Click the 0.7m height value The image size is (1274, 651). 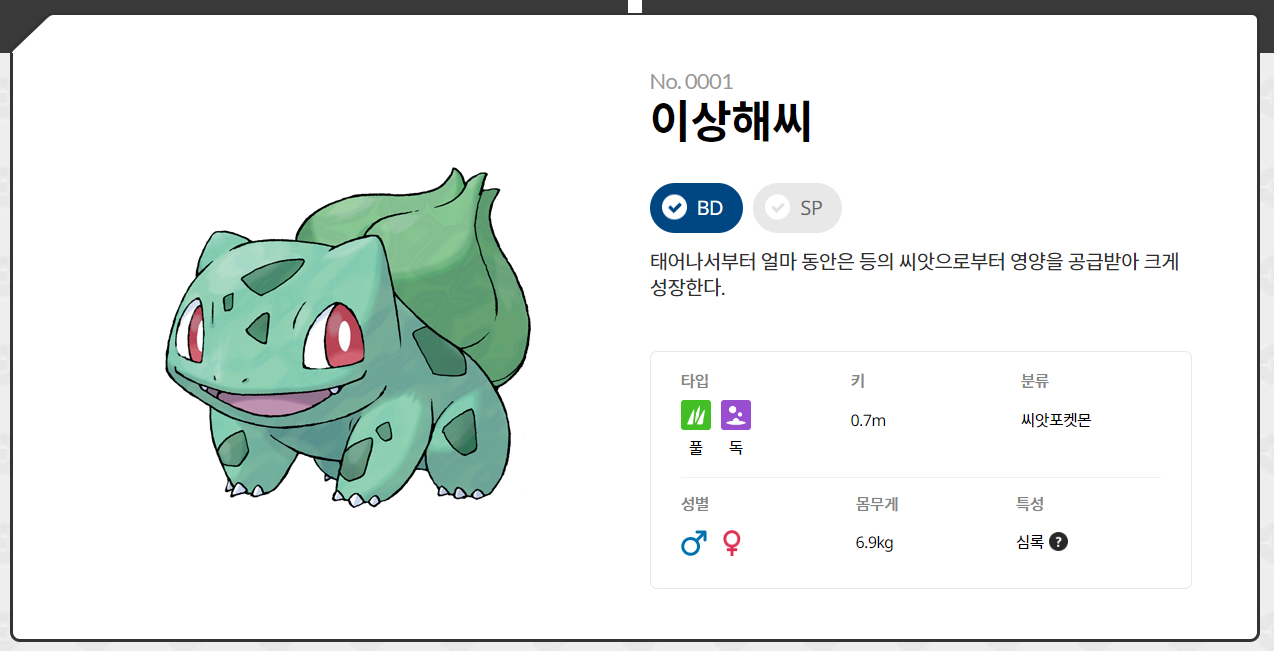click(868, 420)
